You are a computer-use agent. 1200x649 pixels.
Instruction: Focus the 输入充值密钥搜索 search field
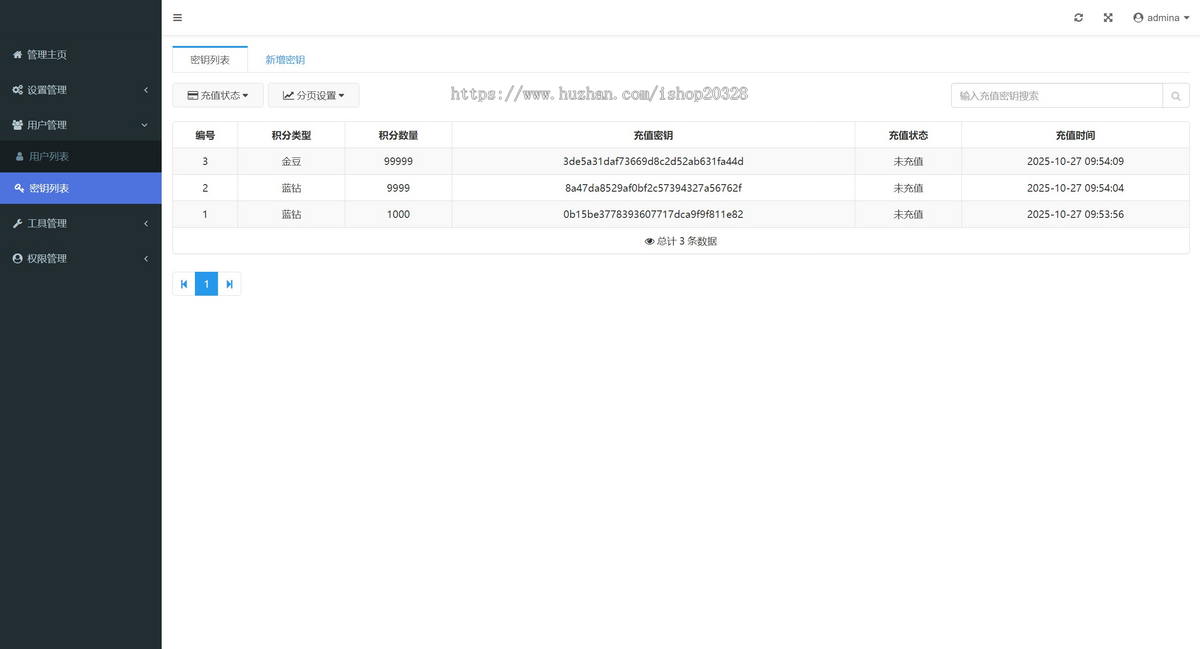click(x=1056, y=96)
